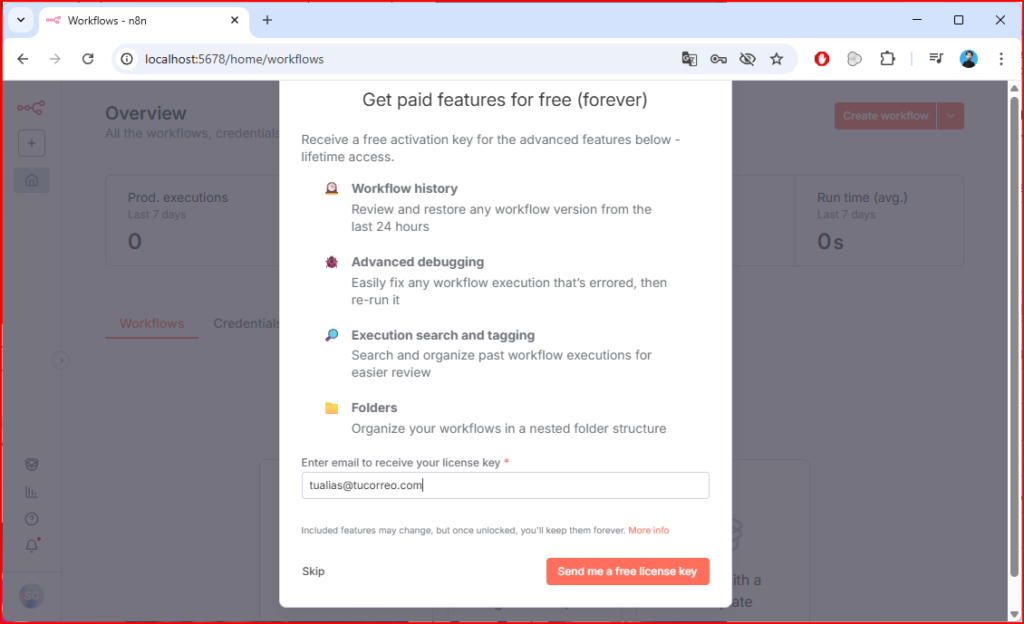Bookmark this page with the star icon

coord(776,59)
